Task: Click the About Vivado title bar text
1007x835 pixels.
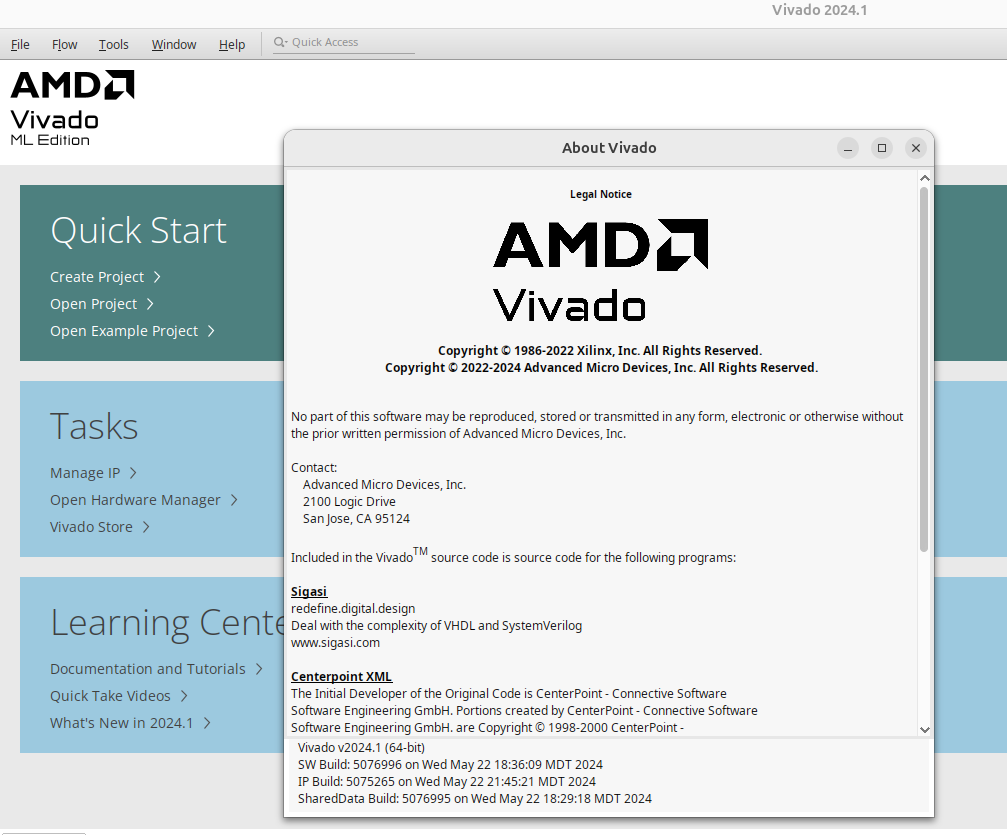Action: pyautogui.click(x=609, y=148)
